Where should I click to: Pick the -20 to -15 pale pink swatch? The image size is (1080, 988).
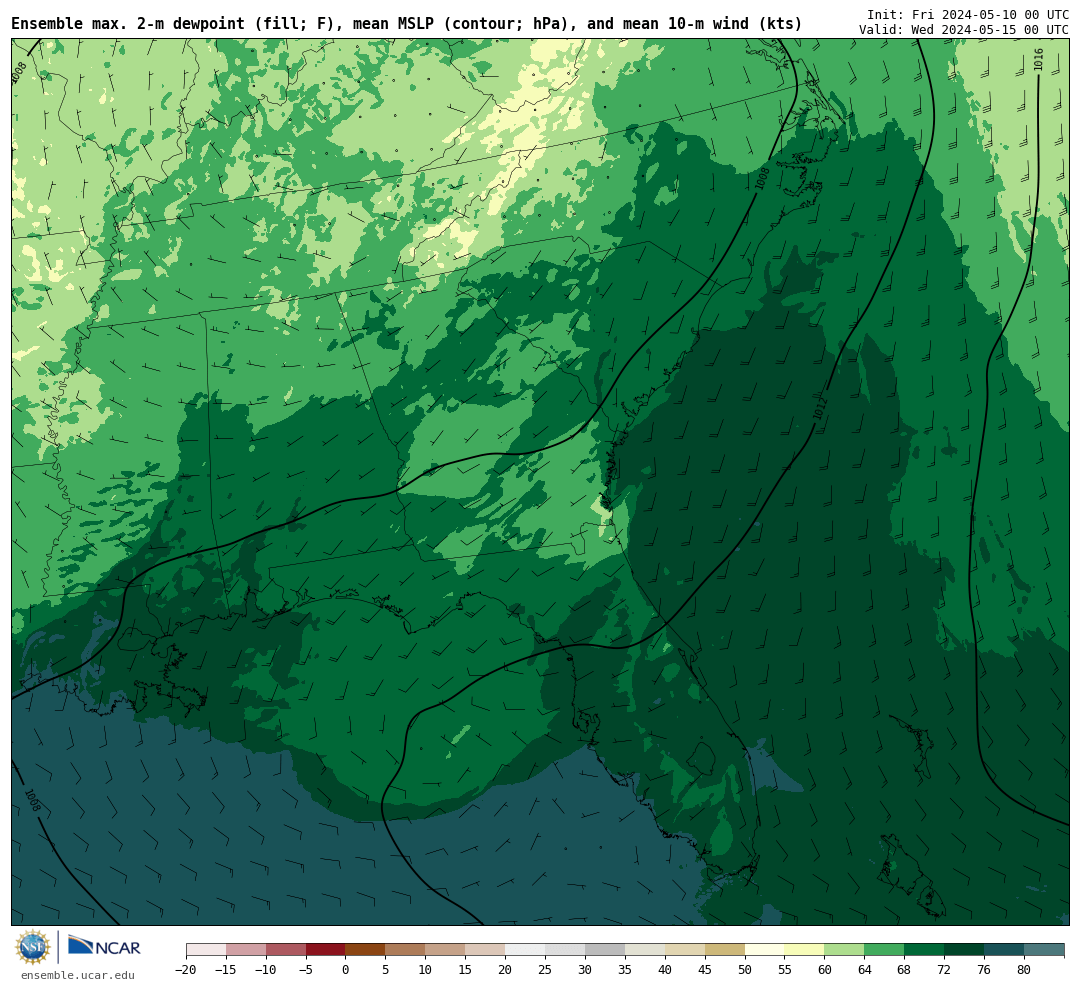[205, 950]
